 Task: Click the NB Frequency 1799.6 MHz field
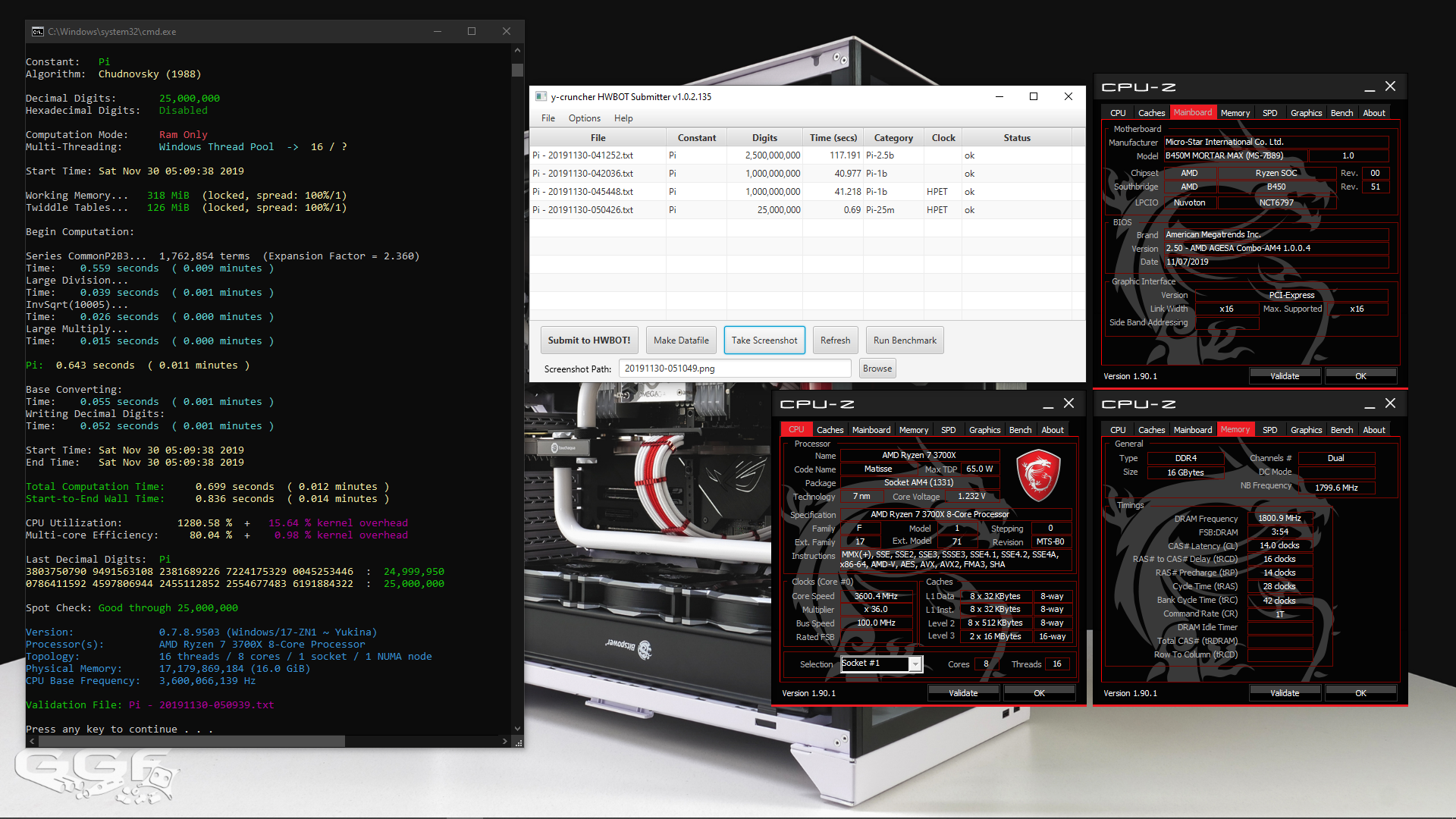(x=1336, y=488)
